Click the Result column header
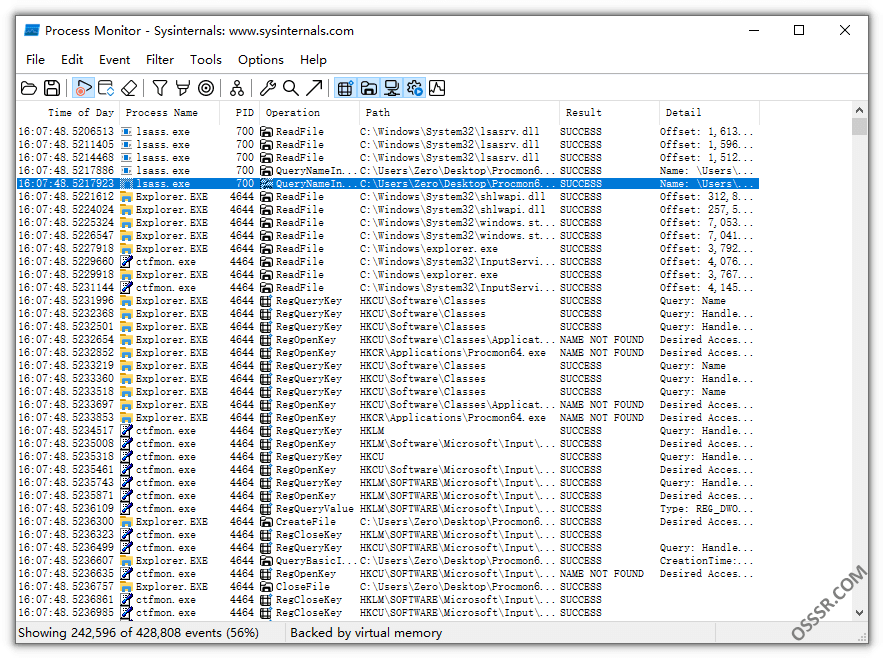 pyautogui.click(x=609, y=113)
